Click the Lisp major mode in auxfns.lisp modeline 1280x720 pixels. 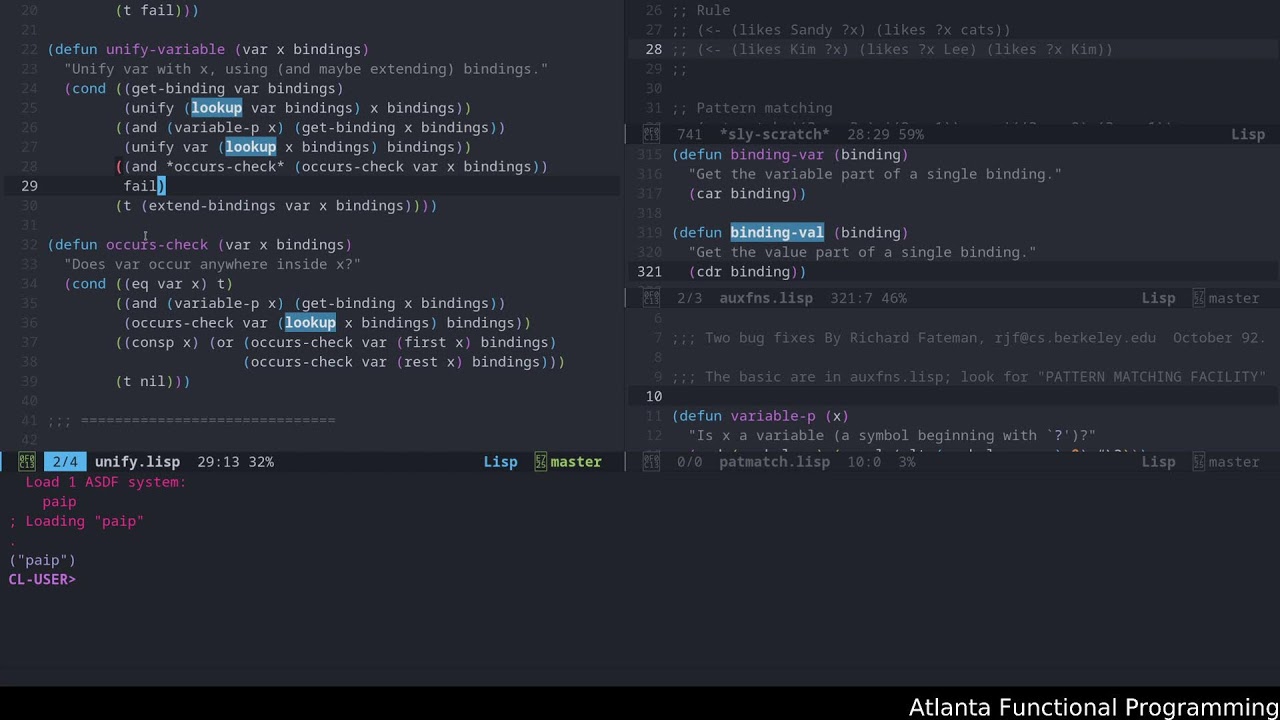(x=1159, y=298)
